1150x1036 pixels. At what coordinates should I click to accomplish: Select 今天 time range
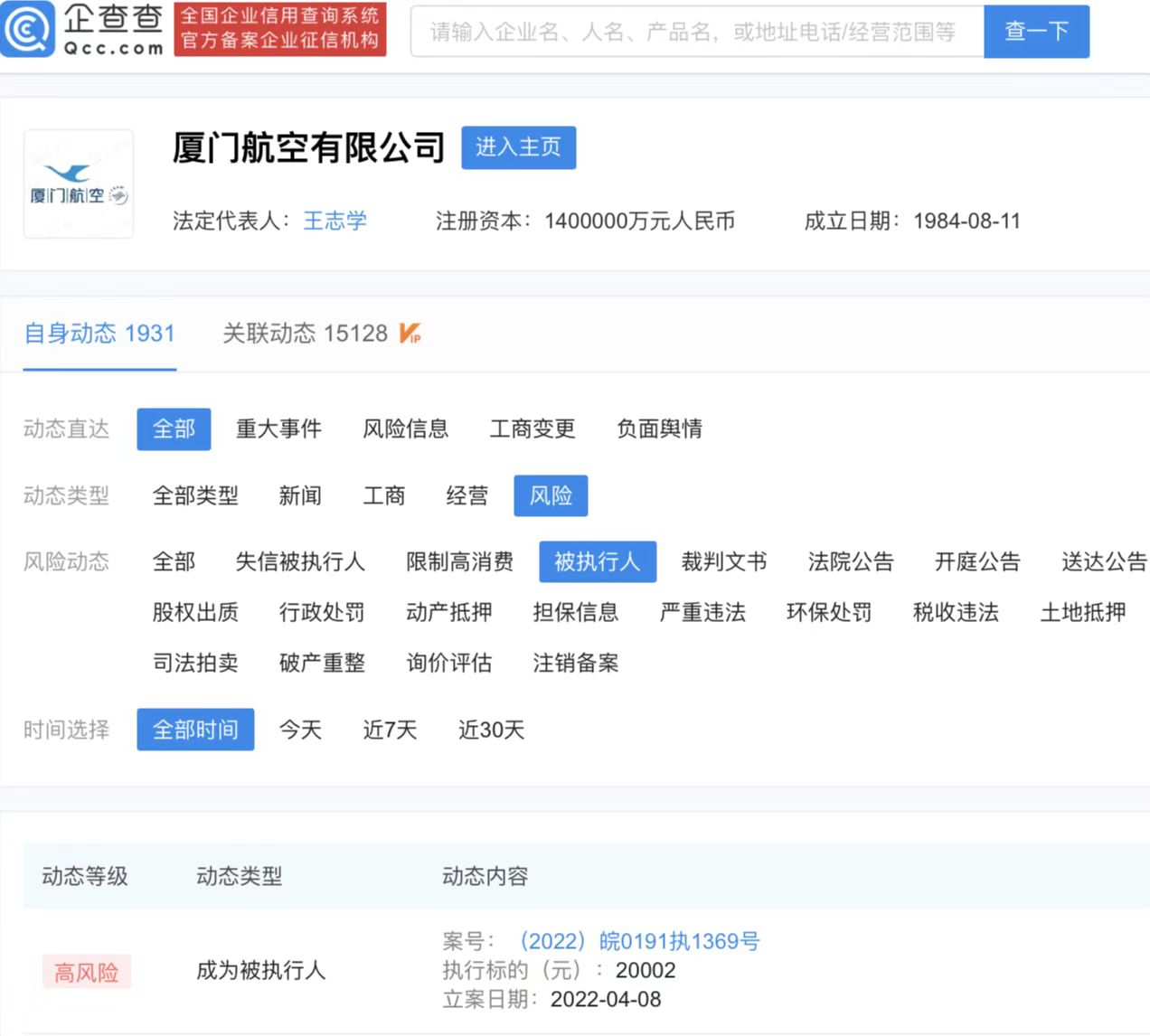click(300, 730)
